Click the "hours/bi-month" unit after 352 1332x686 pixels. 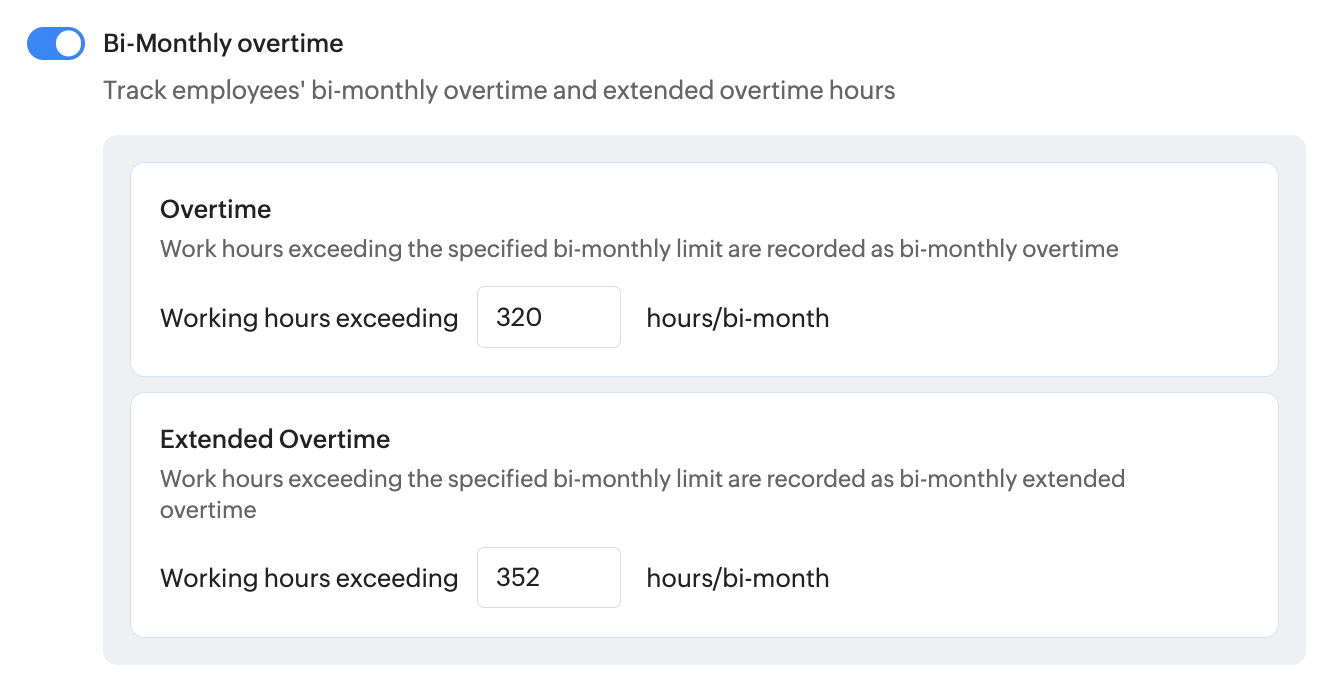738,578
